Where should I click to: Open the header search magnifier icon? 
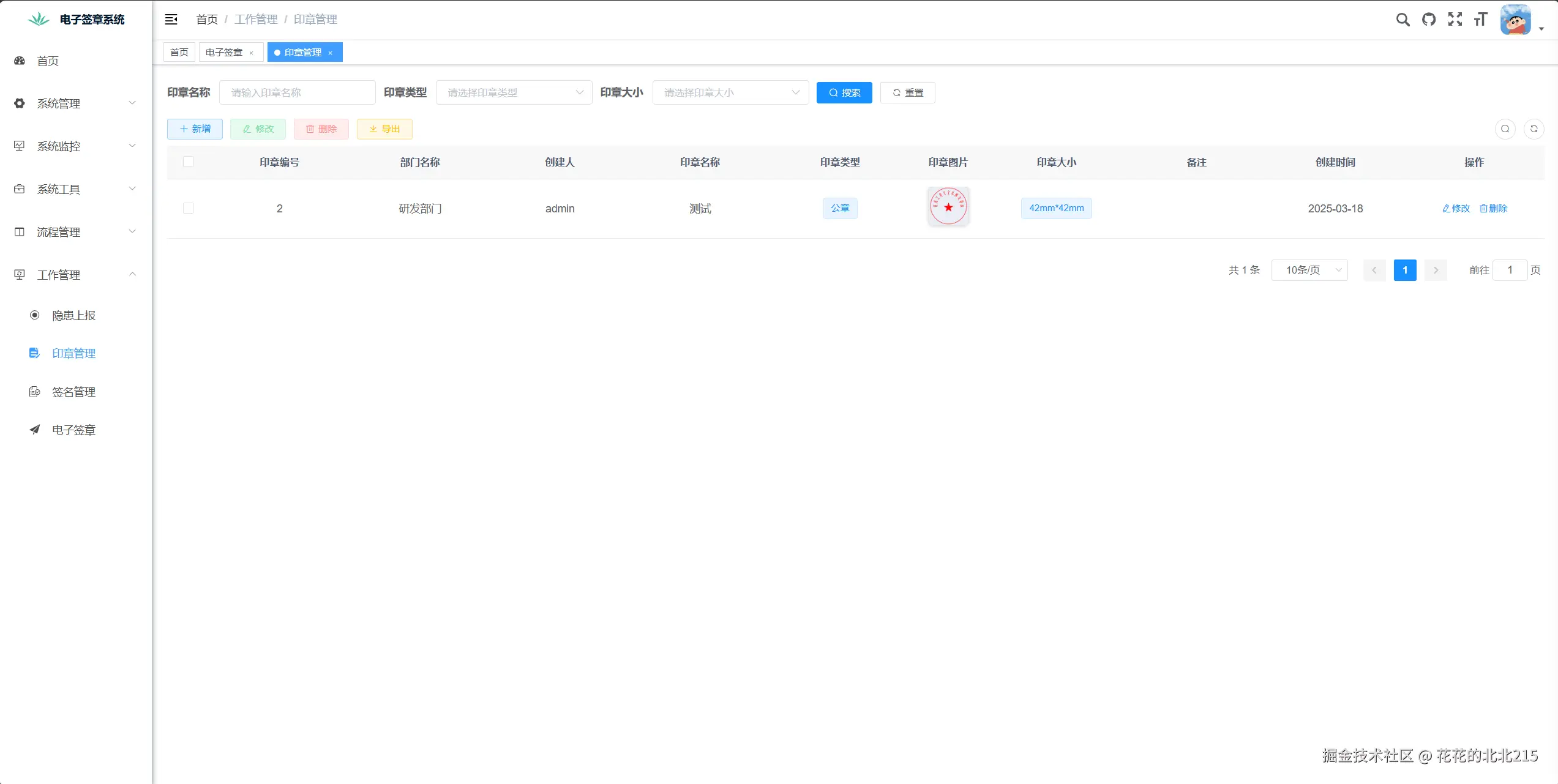click(1403, 20)
